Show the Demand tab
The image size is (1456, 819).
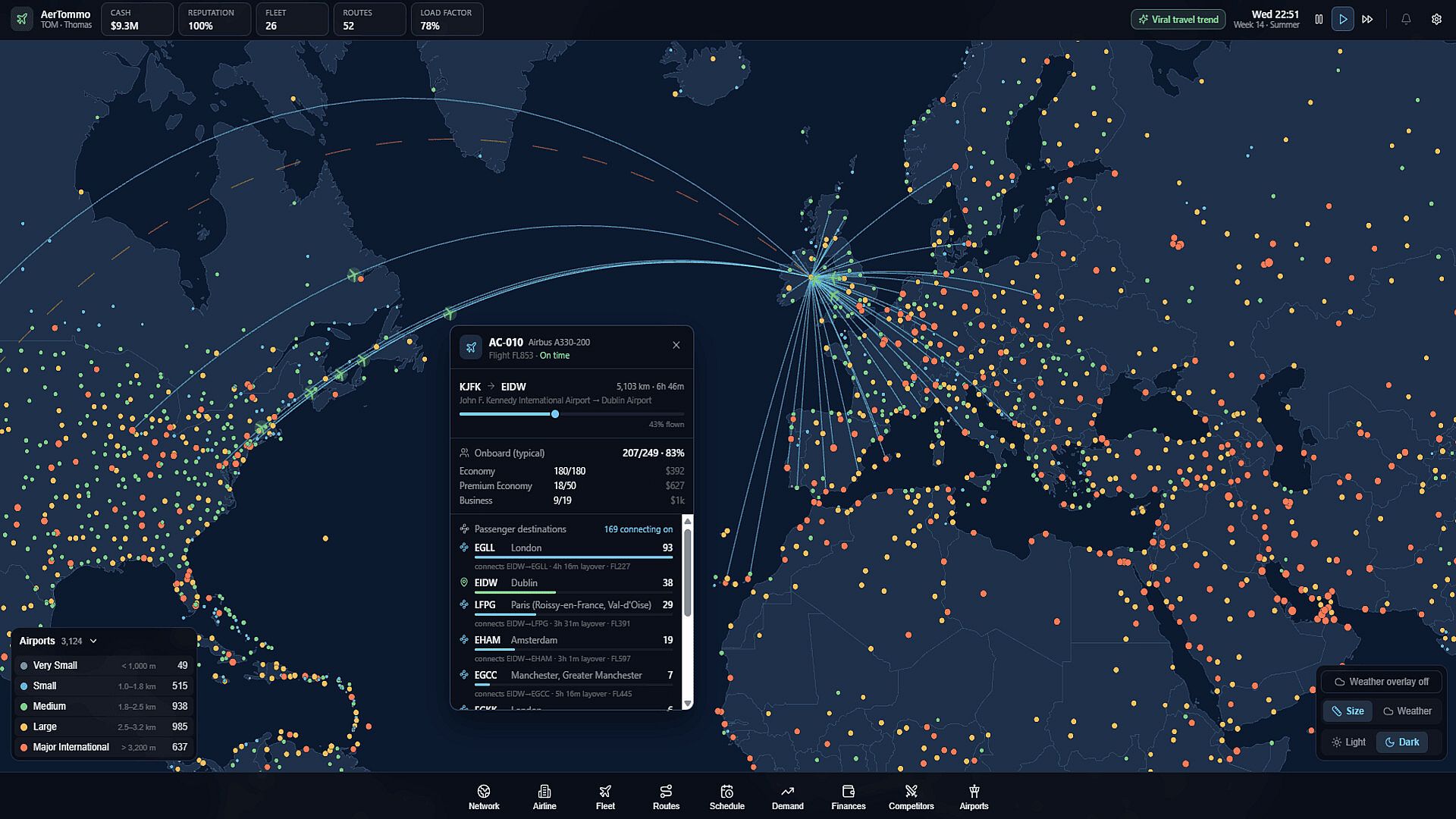(x=787, y=797)
